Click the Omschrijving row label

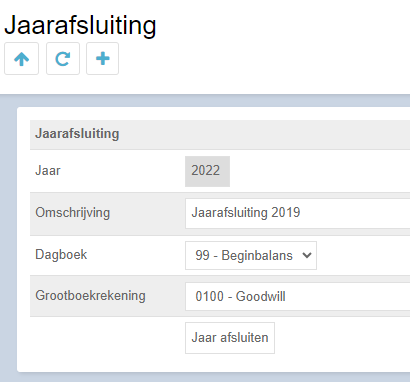click(x=72, y=213)
